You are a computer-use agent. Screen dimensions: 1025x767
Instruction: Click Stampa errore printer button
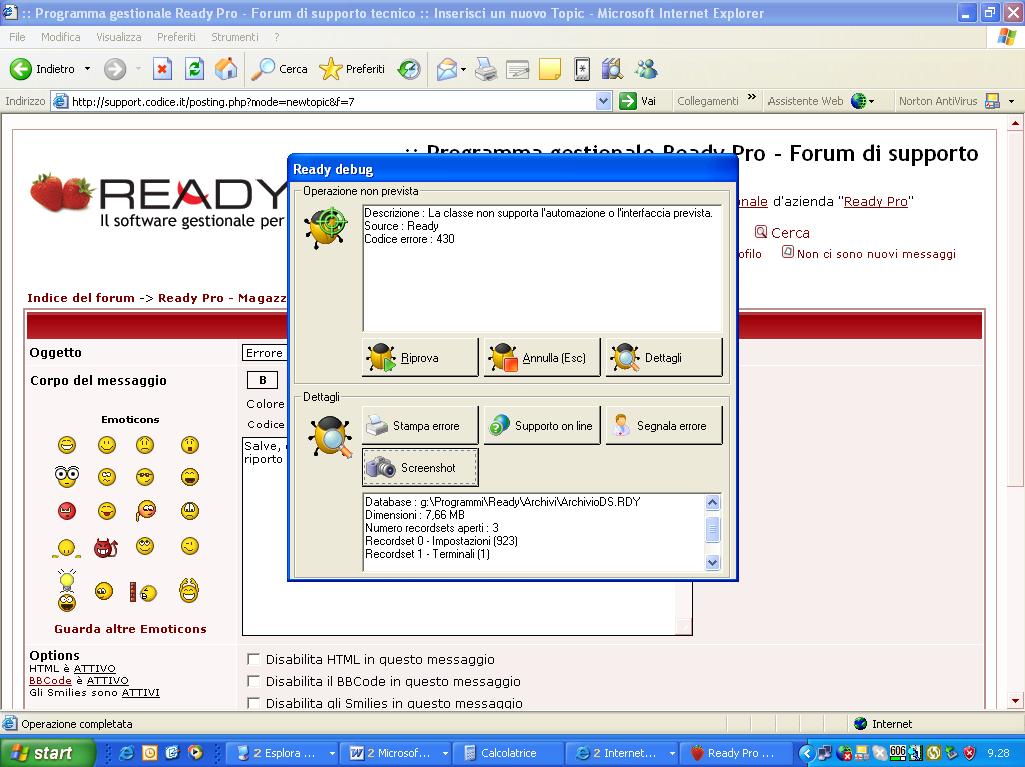[x=420, y=426]
